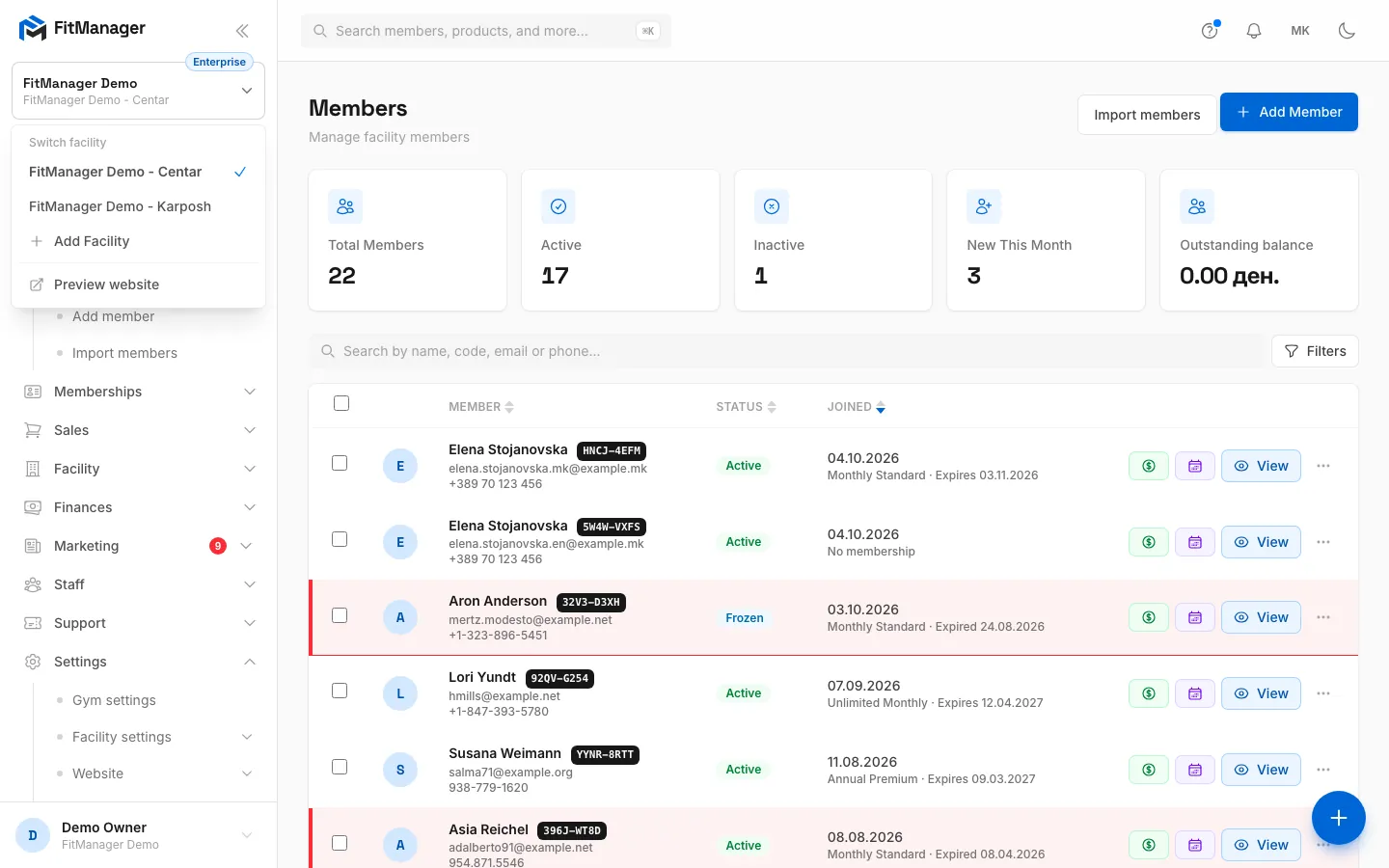Screen dimensions: 1389x868
Task: Expand Facility settings submenu
Action: [154, 737]
